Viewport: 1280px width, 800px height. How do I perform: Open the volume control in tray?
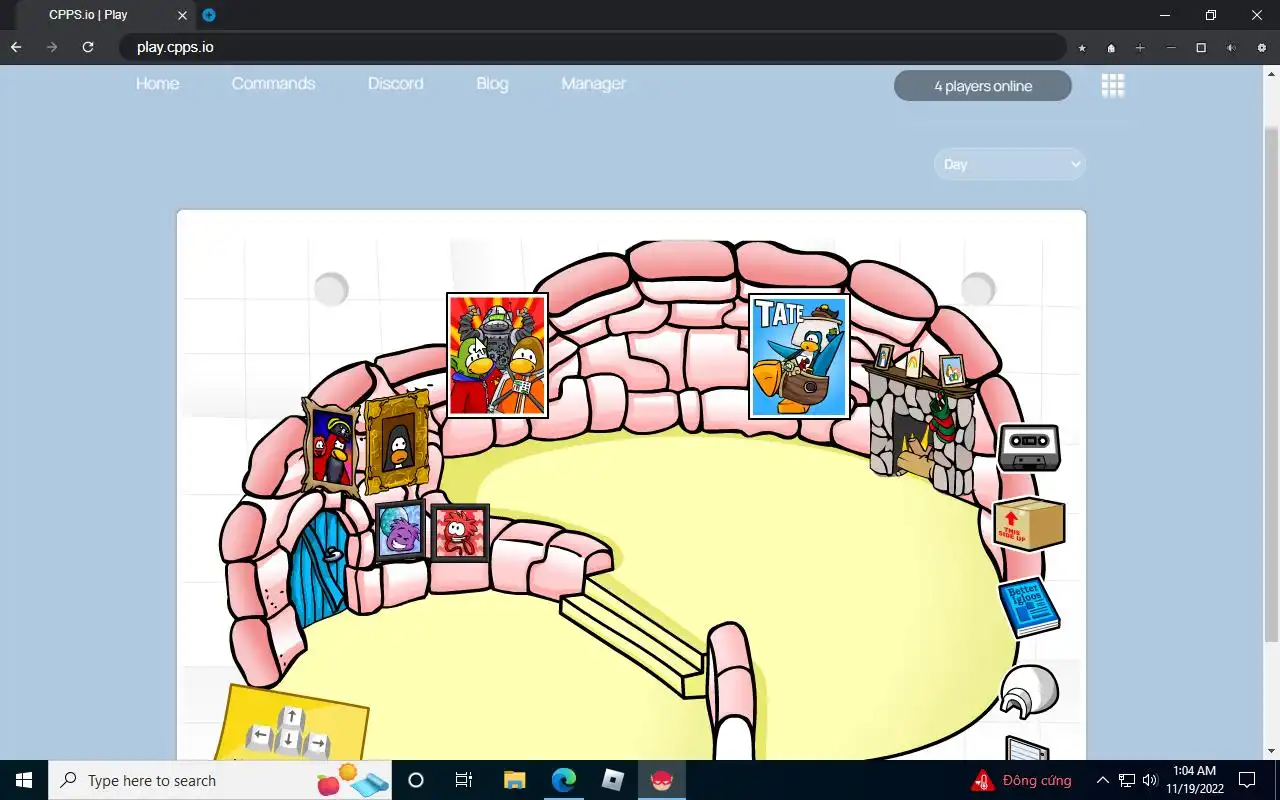tap(1150, 780)
